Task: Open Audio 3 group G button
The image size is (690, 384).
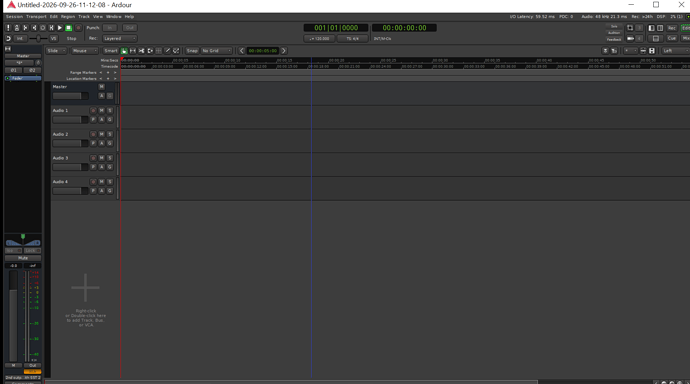Action: click(110, 167)
